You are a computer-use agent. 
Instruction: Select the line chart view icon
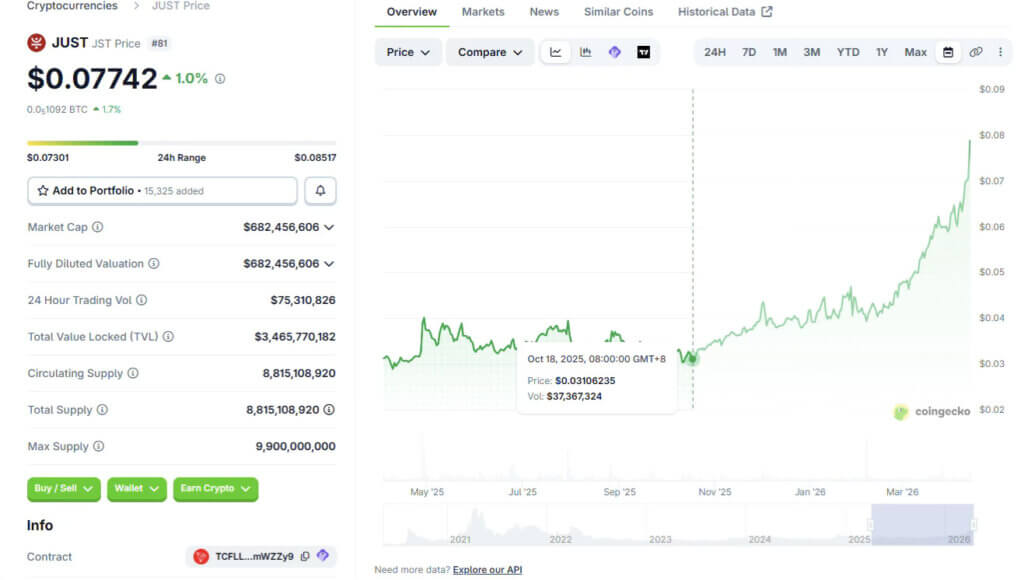tap(556, 52)
